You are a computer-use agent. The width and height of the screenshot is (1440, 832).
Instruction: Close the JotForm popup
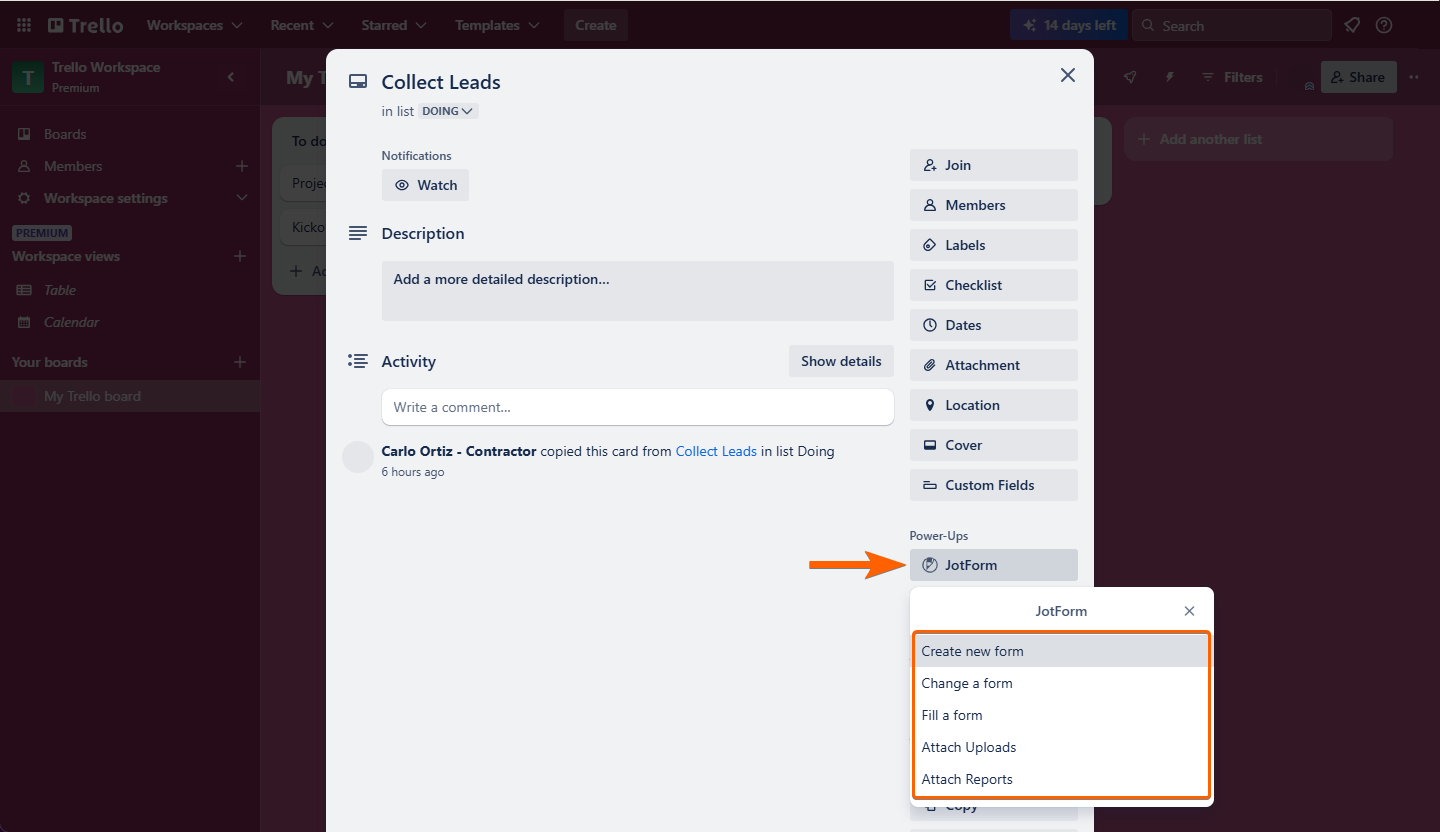coord(1189,611)
